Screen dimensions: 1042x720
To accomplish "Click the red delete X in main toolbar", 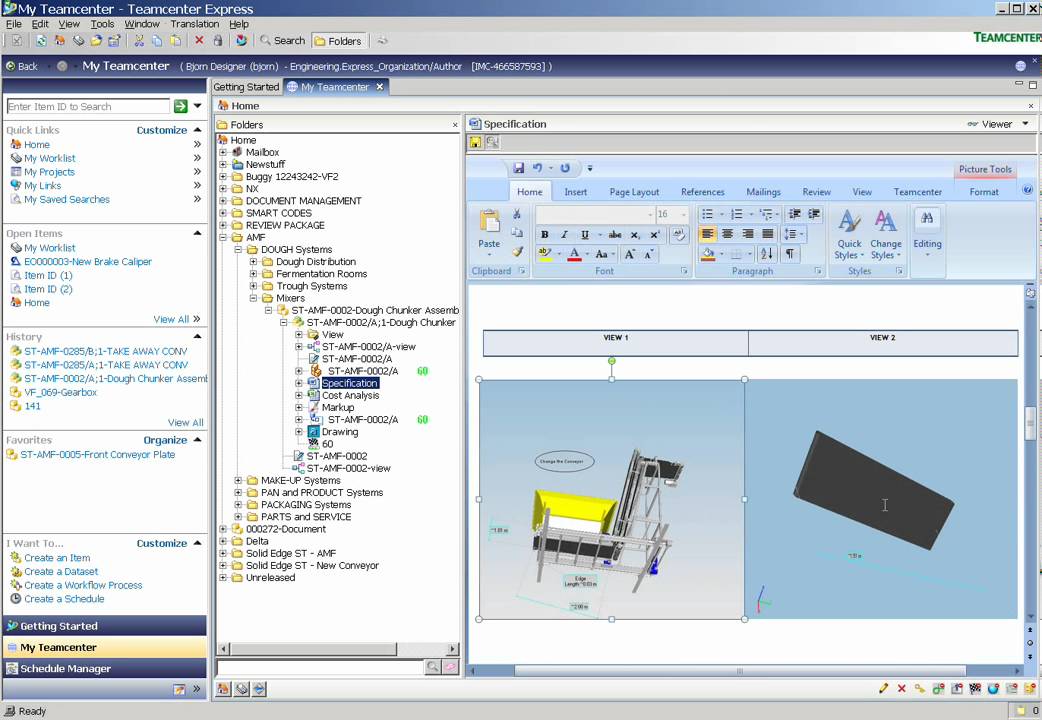I will coord(199,41).
